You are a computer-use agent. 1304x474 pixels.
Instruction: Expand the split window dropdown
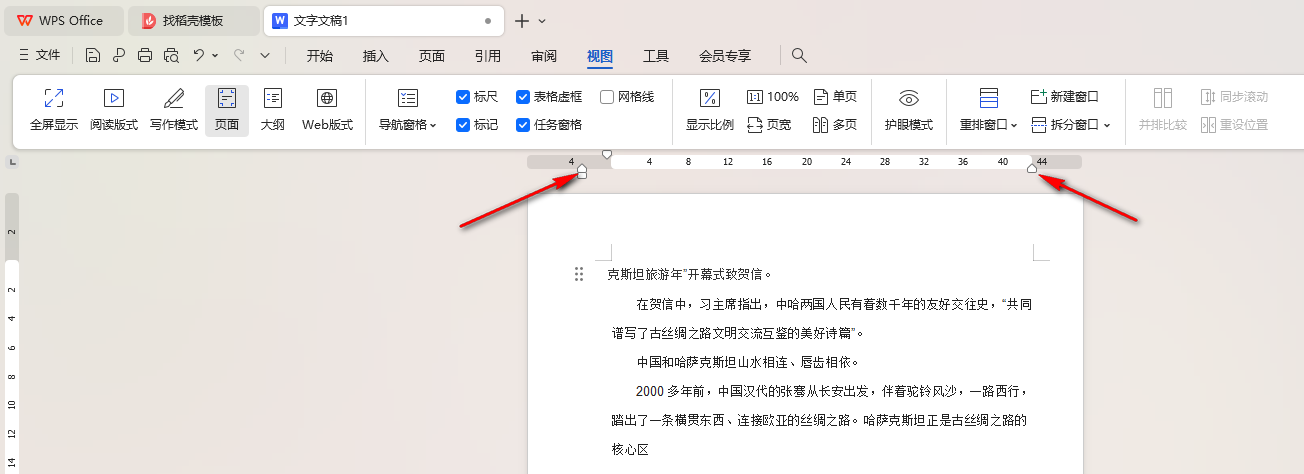(x=1072, y=125)
